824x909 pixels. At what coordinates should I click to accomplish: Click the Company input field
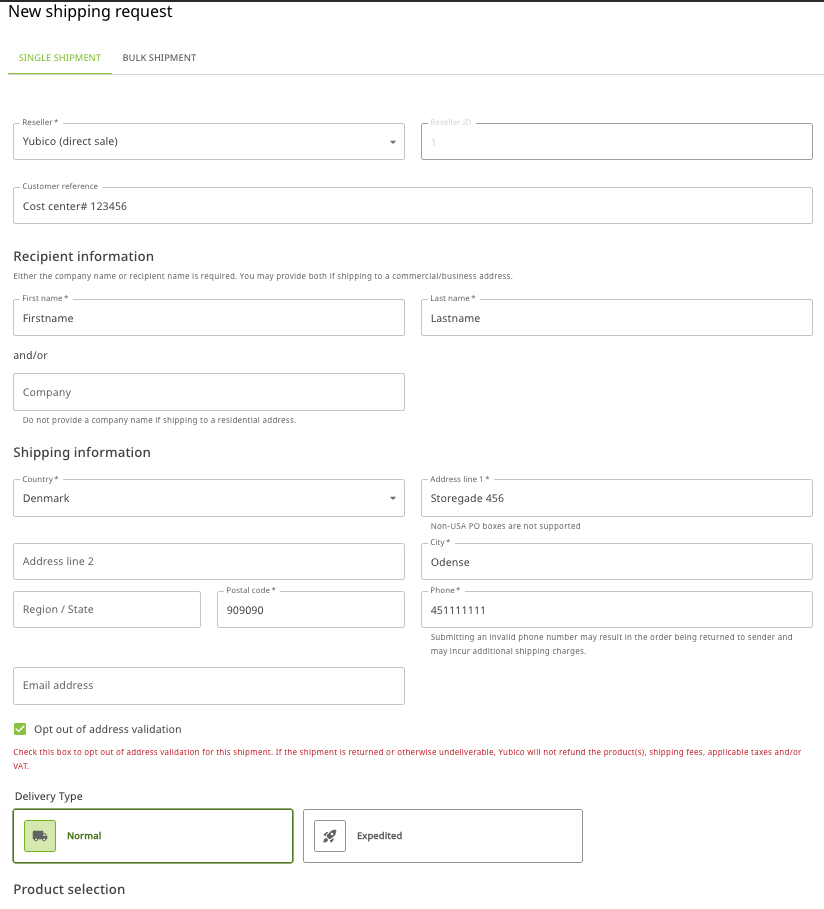click(x=208, y=392)
